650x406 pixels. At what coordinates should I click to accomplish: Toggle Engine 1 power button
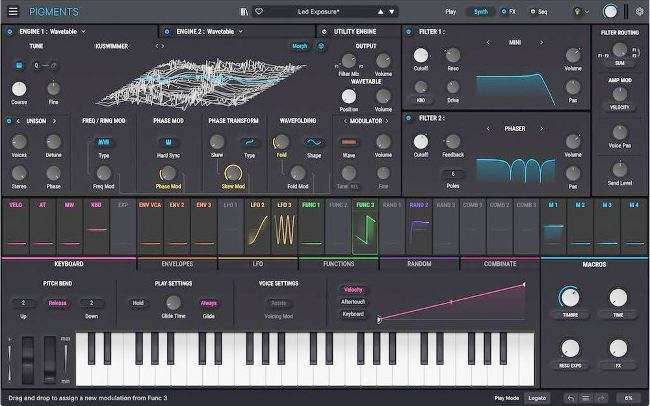tap(9, 31)
